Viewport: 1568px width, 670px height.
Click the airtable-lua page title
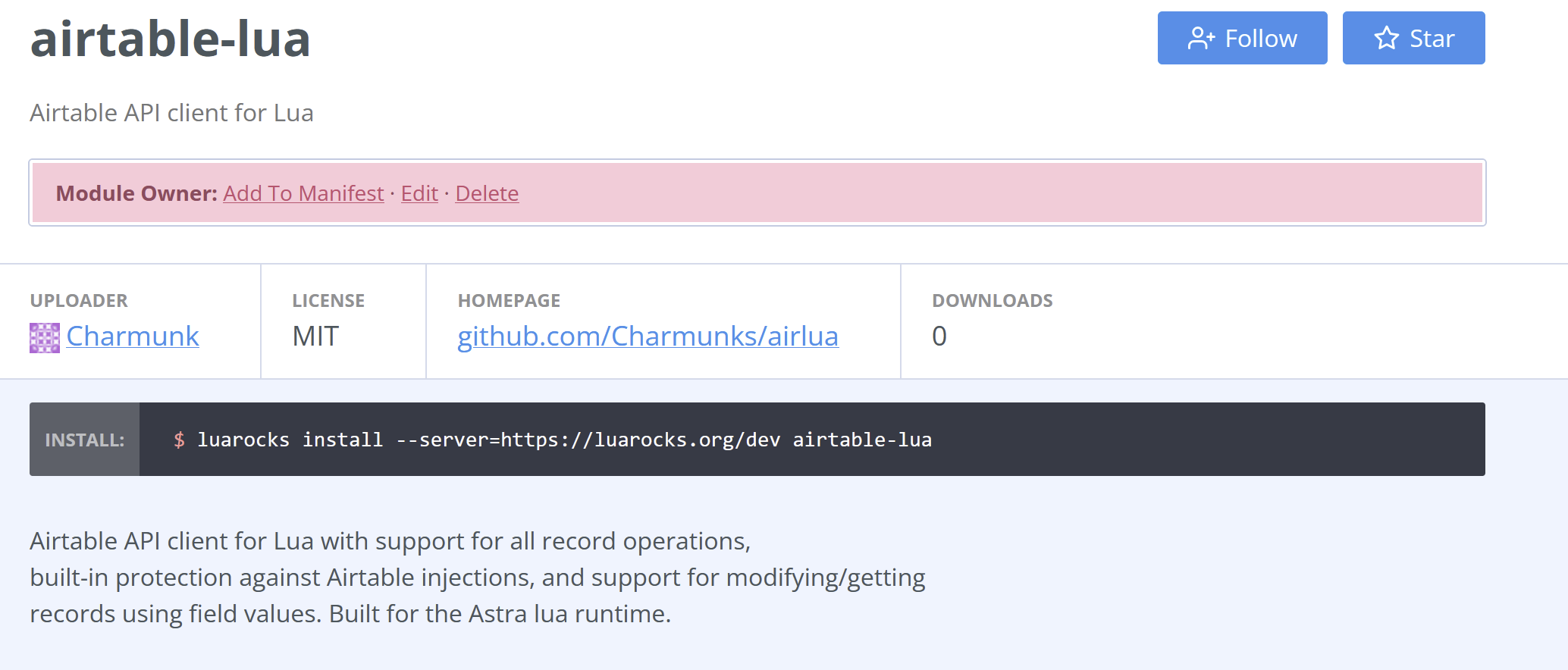pos(171,39)
